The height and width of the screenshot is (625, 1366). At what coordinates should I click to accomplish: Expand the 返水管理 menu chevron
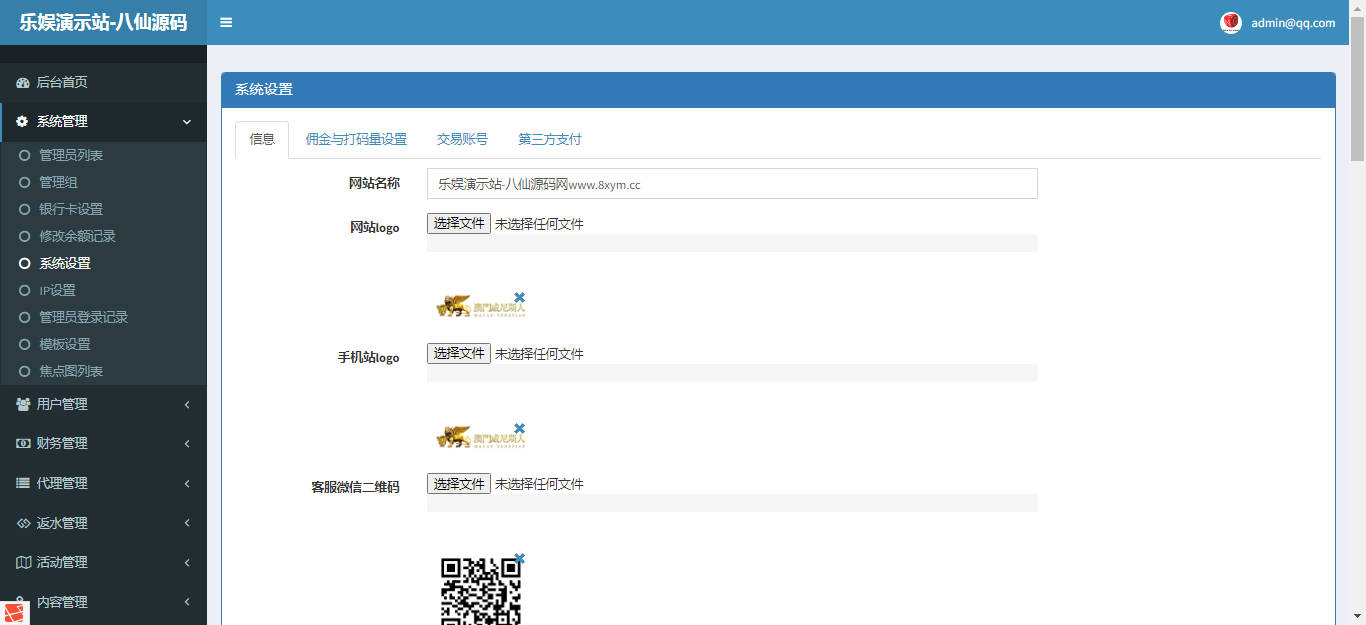[187, 523]
